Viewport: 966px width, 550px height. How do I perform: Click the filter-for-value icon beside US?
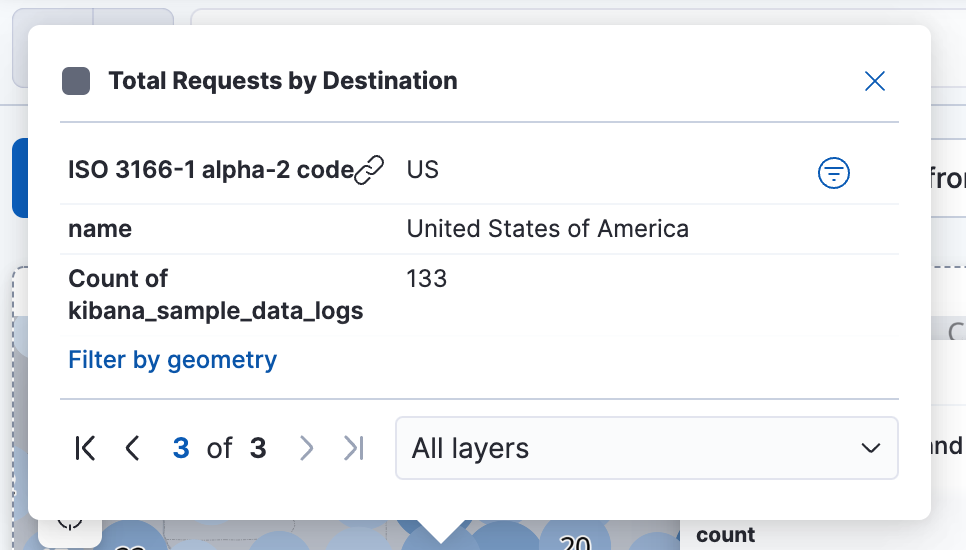pos(833,174)
